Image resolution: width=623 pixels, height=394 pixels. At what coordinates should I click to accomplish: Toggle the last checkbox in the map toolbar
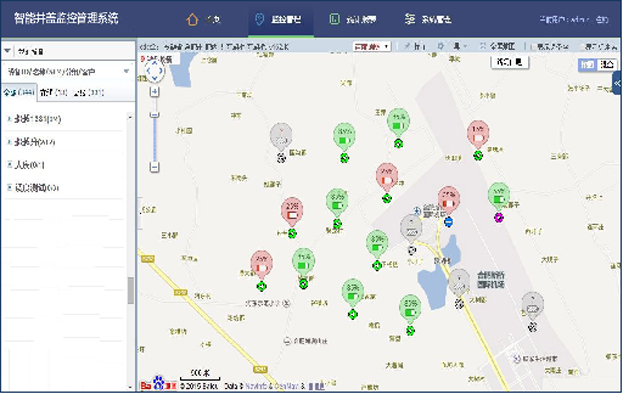[582, 46]
